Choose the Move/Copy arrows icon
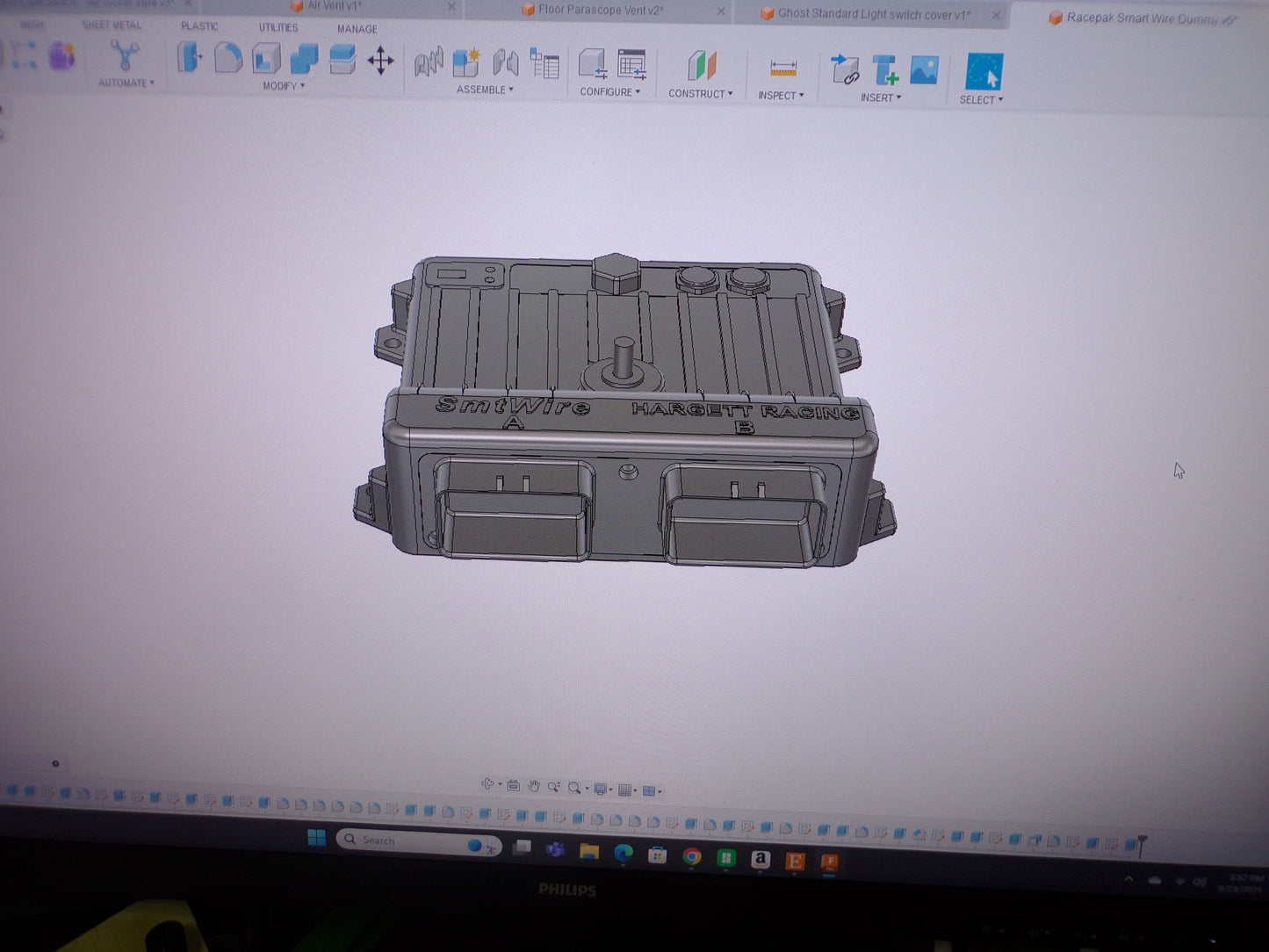Screen dimensions: 1269x952 click(x=380, y=61)
